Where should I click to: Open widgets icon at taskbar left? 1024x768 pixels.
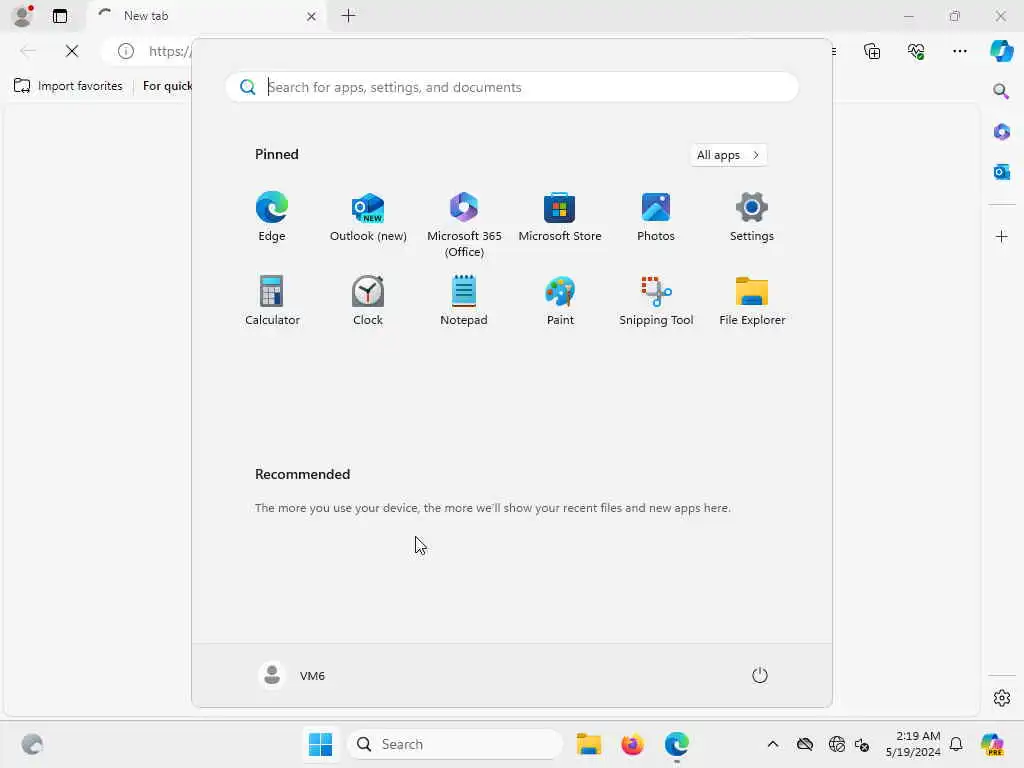pos(32,744)
